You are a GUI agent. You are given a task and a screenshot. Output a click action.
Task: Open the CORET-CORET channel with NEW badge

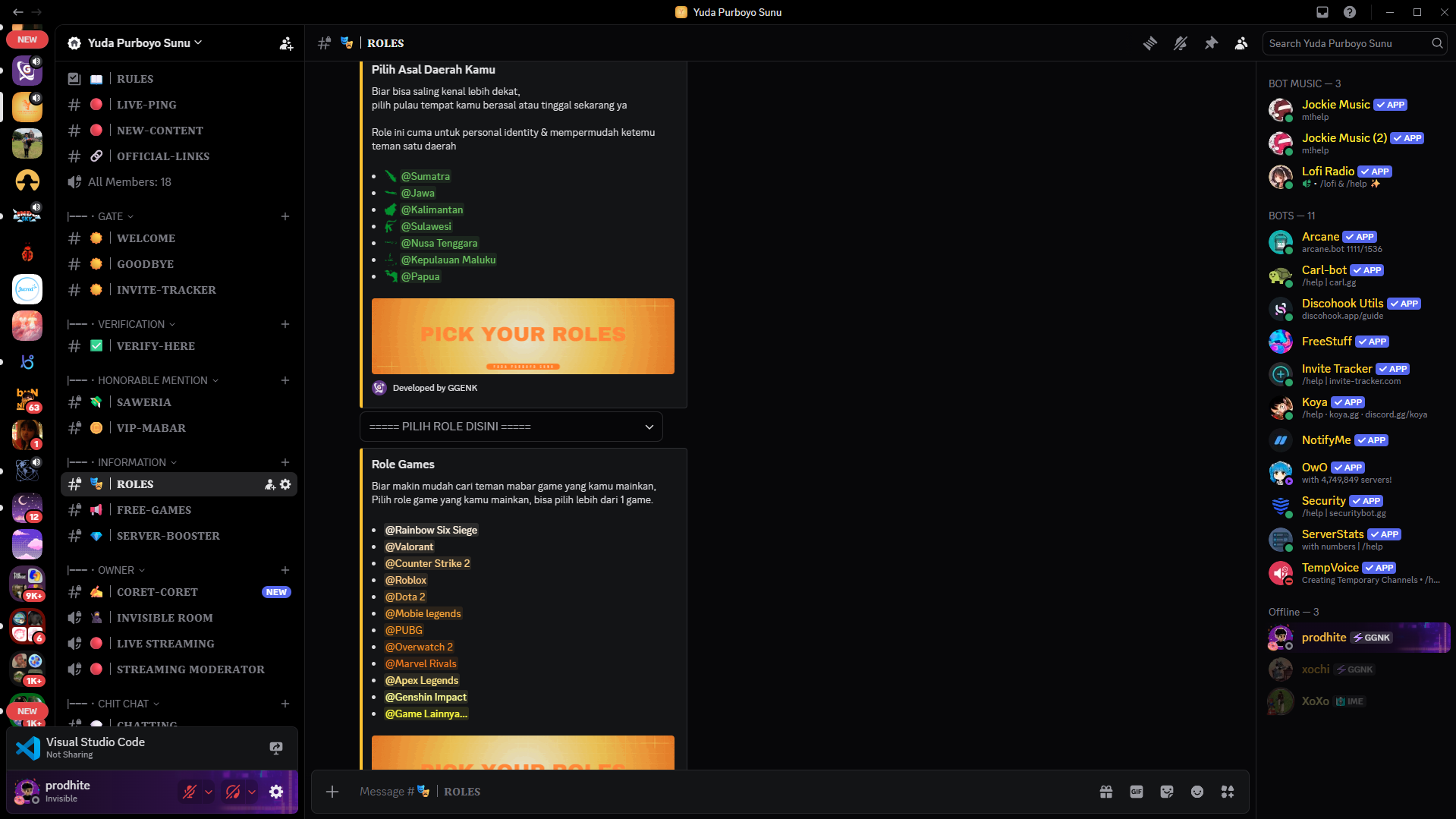pos(179,592)
